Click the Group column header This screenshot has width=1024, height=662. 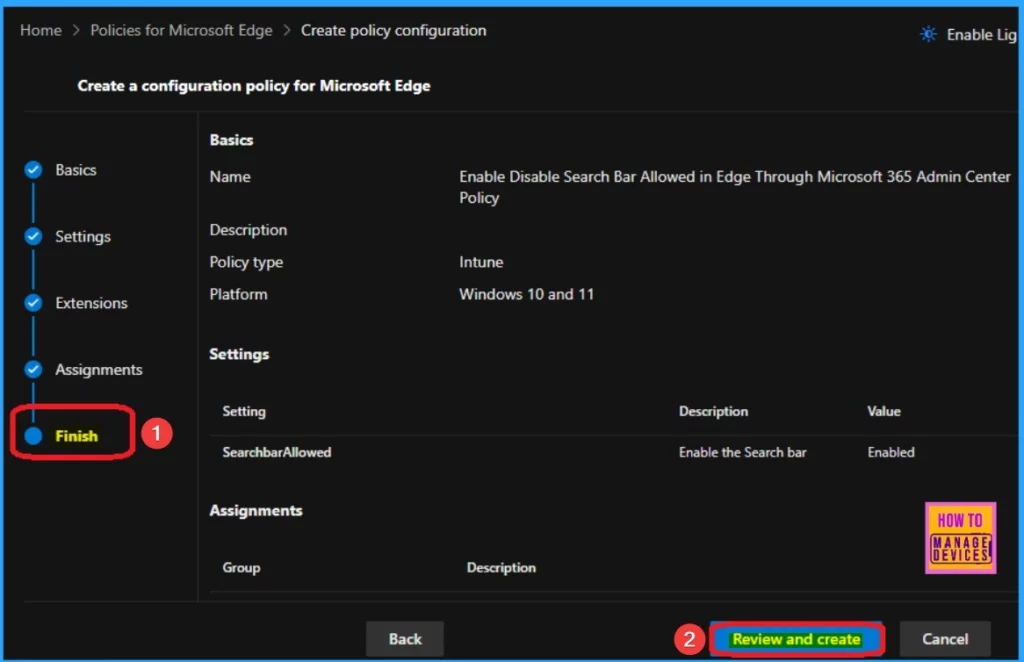[241, 567]
